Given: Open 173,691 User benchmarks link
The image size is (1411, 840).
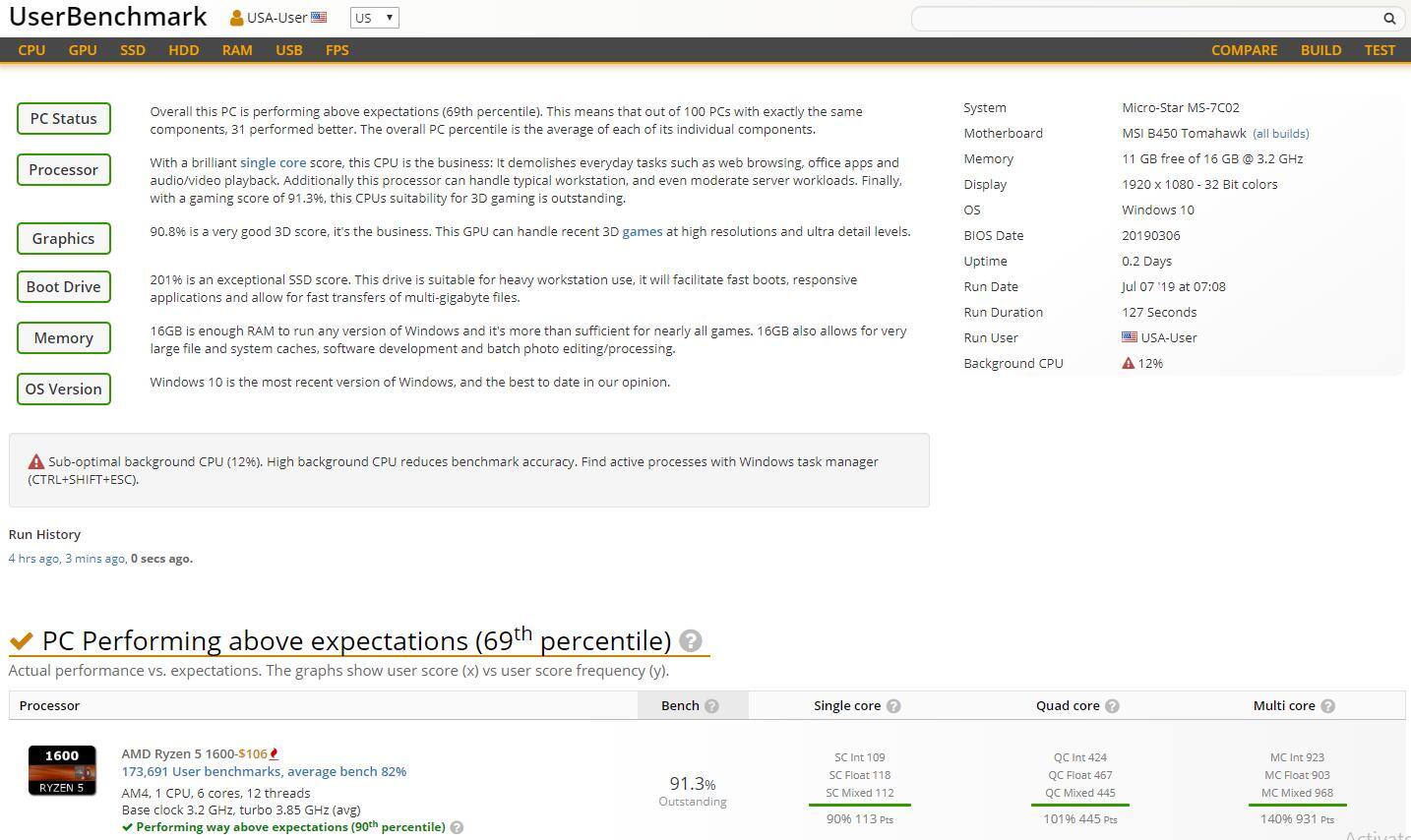Looking at the screenshot, I should (x=264, y=772).
